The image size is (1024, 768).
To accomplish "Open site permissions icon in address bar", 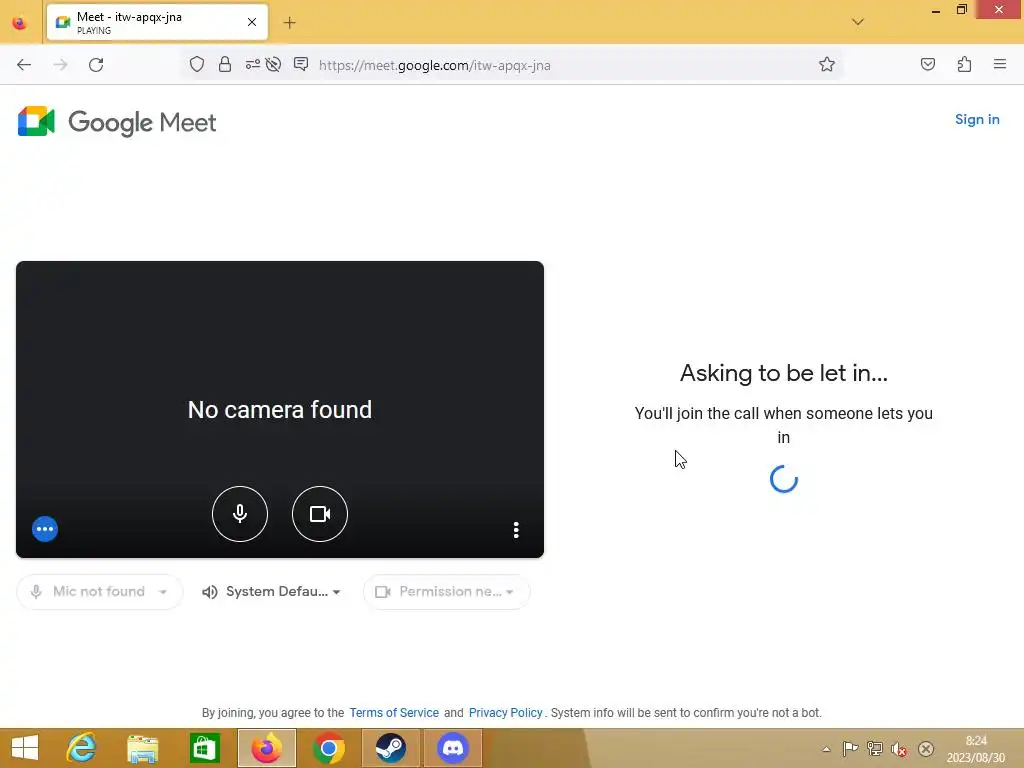I will (252, 64).
